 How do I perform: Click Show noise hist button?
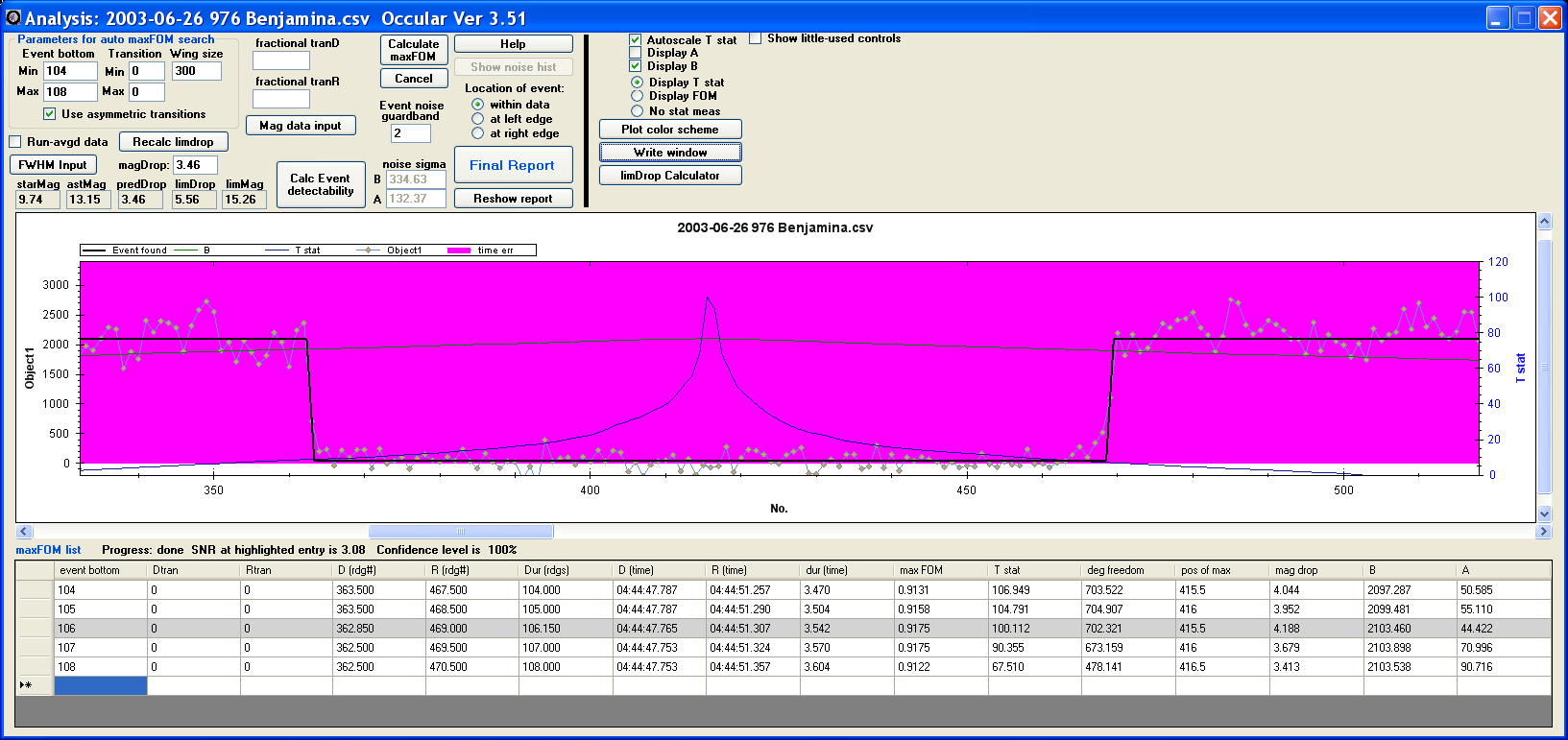(x=513, y=67)
